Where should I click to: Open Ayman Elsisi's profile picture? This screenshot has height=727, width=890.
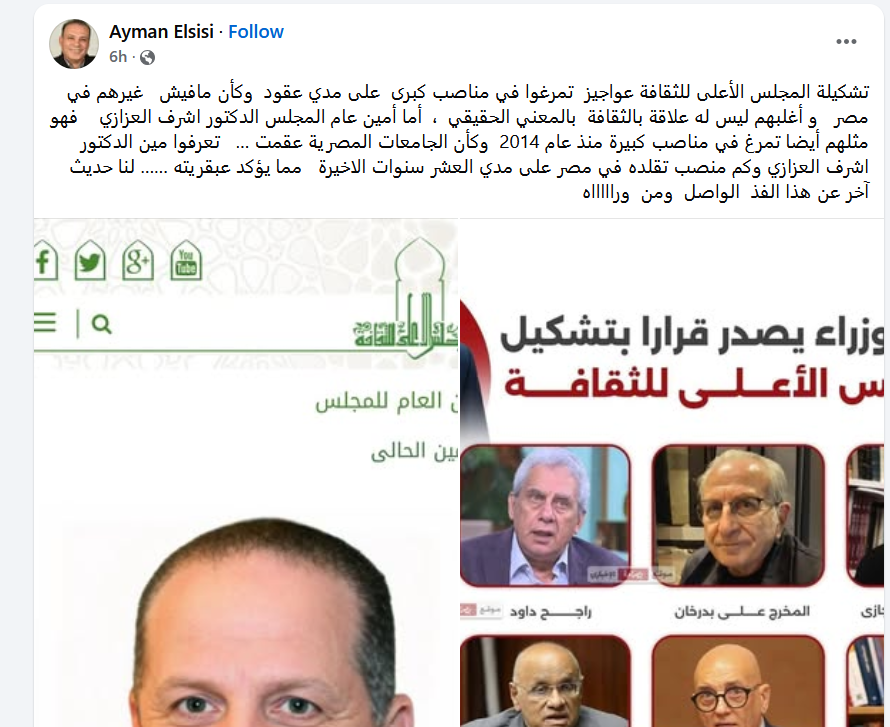point(74,44)
